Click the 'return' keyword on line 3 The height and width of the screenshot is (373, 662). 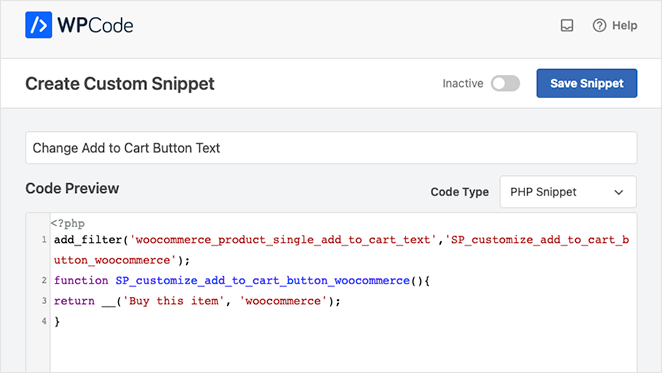(74, 301)
